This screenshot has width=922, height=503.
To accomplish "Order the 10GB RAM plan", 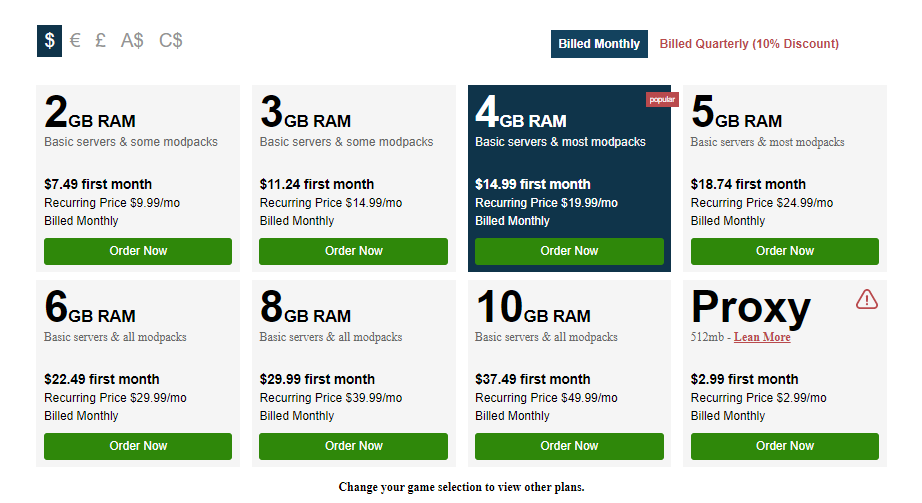I will (x=569, y=446).
